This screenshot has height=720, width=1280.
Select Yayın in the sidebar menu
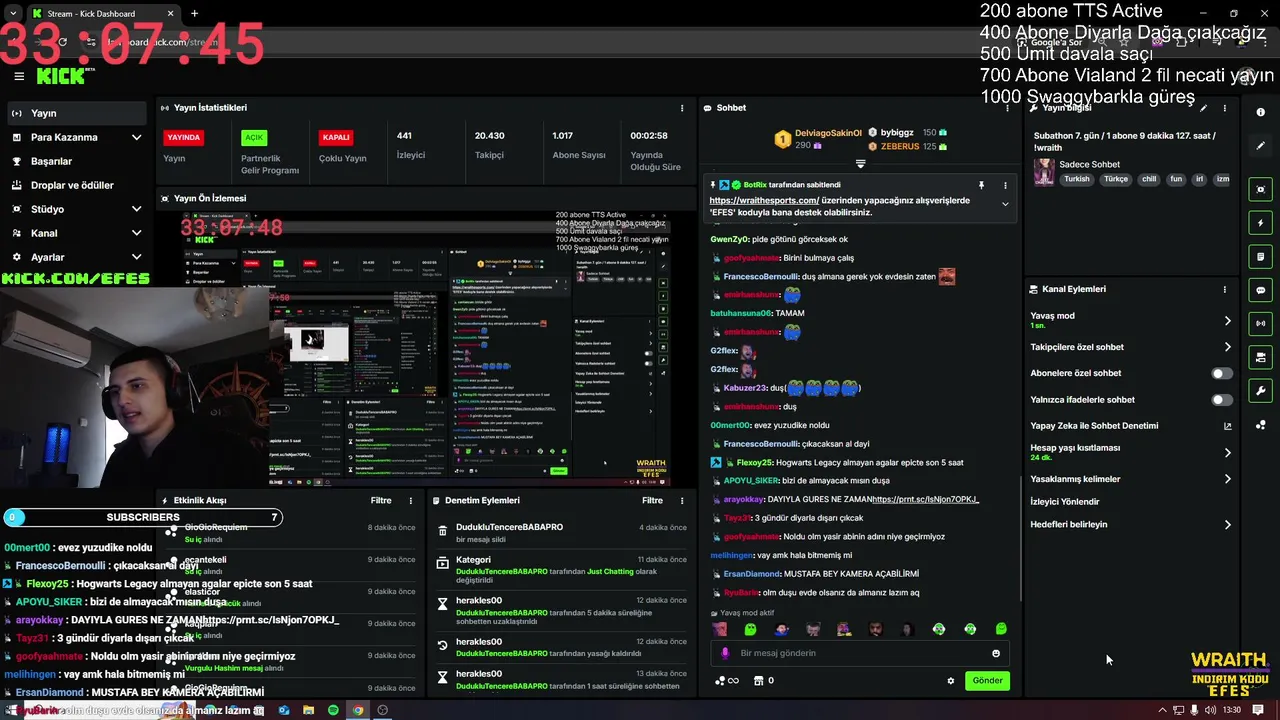(x=77, y=113)
